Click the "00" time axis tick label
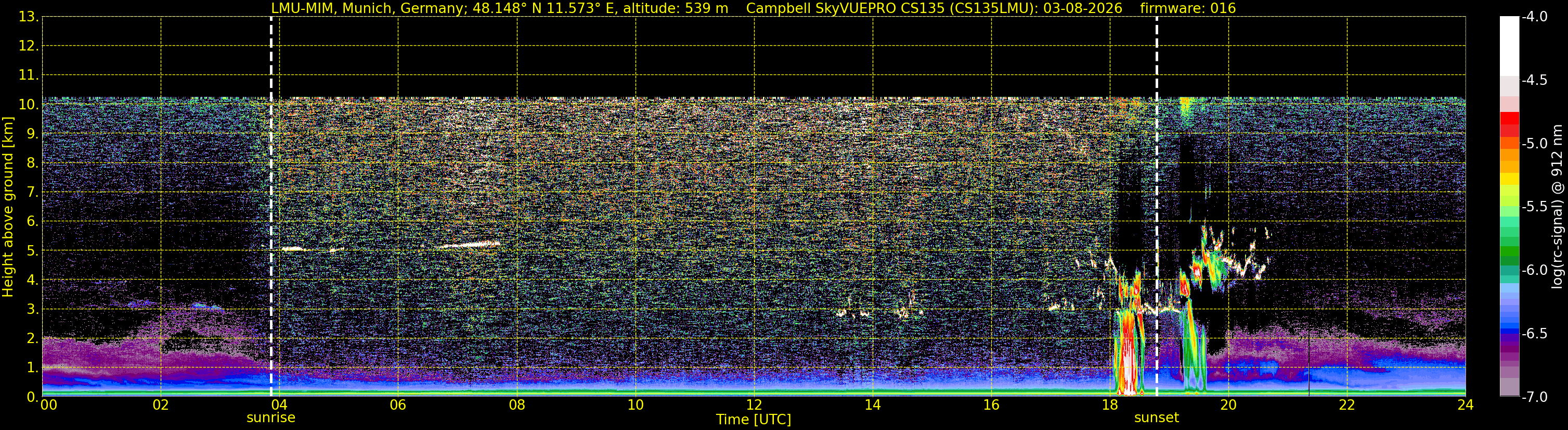Screen dimensions: 1568x430 (x=48, y=405)
